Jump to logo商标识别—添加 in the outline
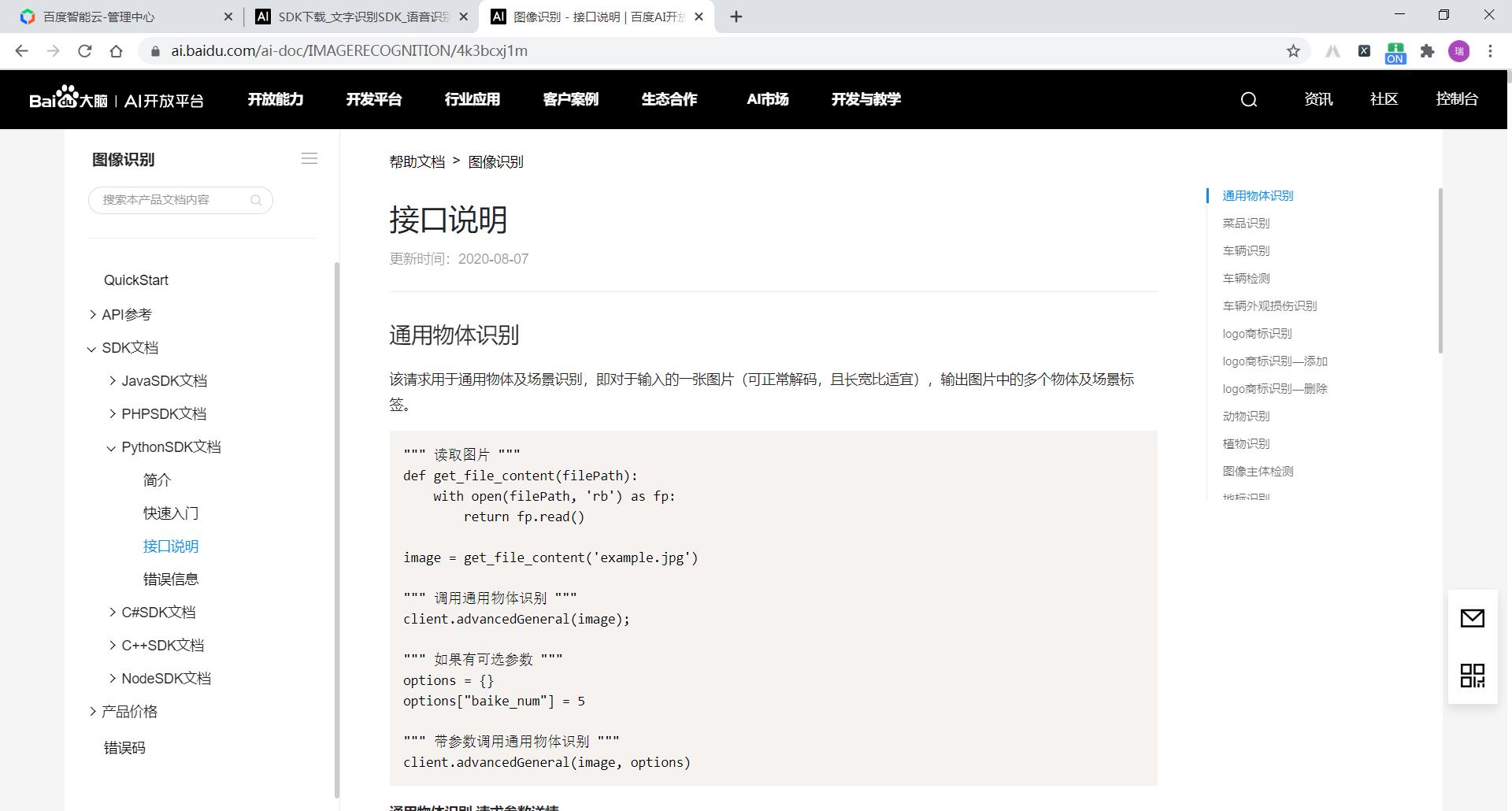This screenshot has height=811, width=1512. 1275,361
